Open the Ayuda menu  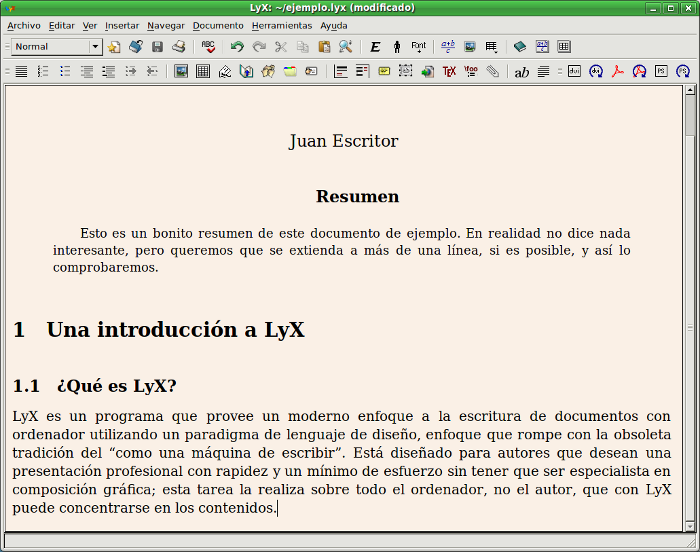tap(333, 26)
